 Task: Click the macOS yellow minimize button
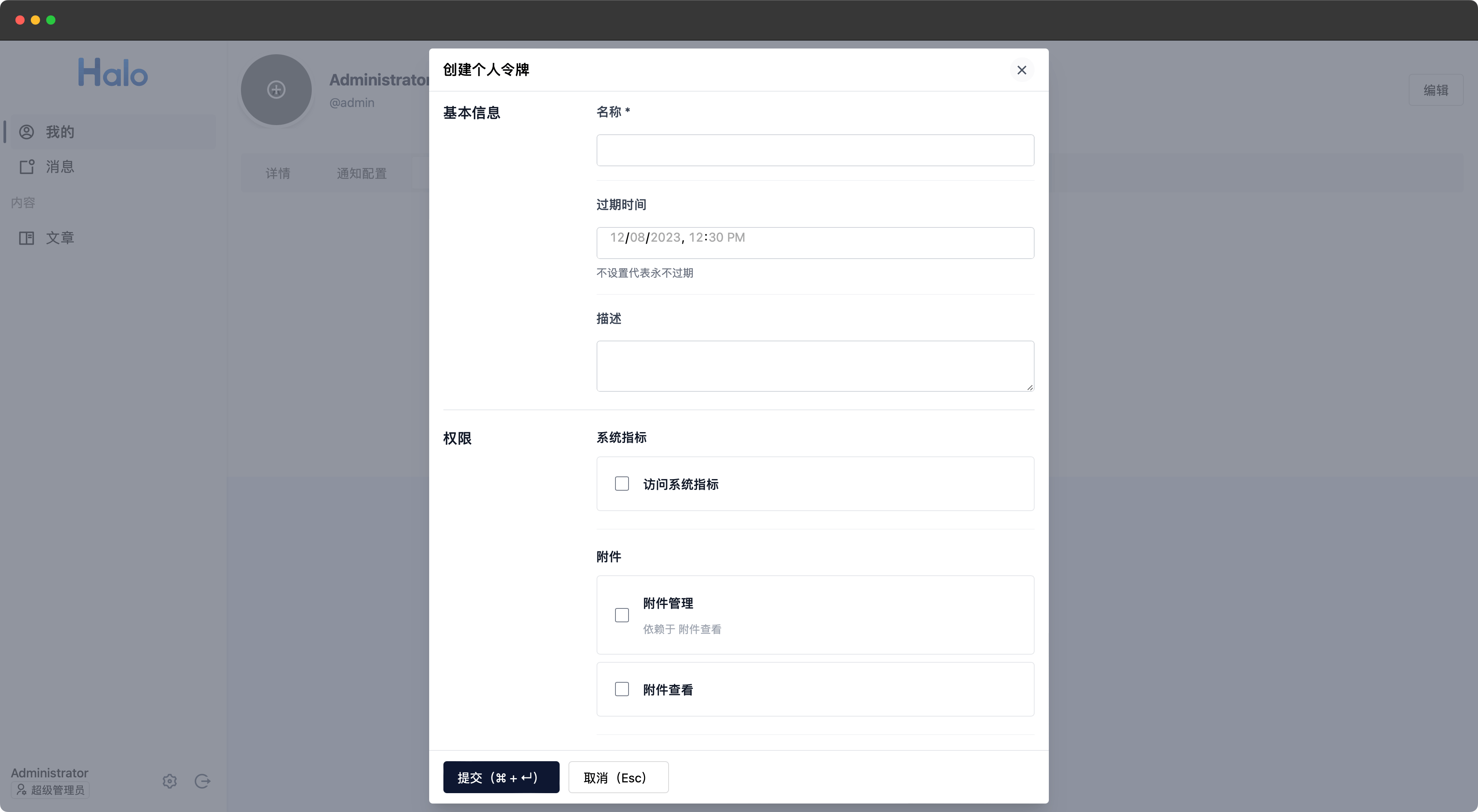coord(35,20)
